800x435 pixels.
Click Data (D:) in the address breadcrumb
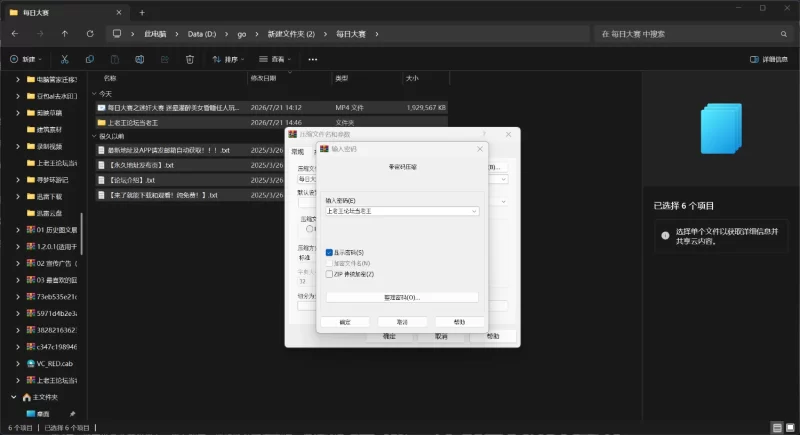[202, 34]
